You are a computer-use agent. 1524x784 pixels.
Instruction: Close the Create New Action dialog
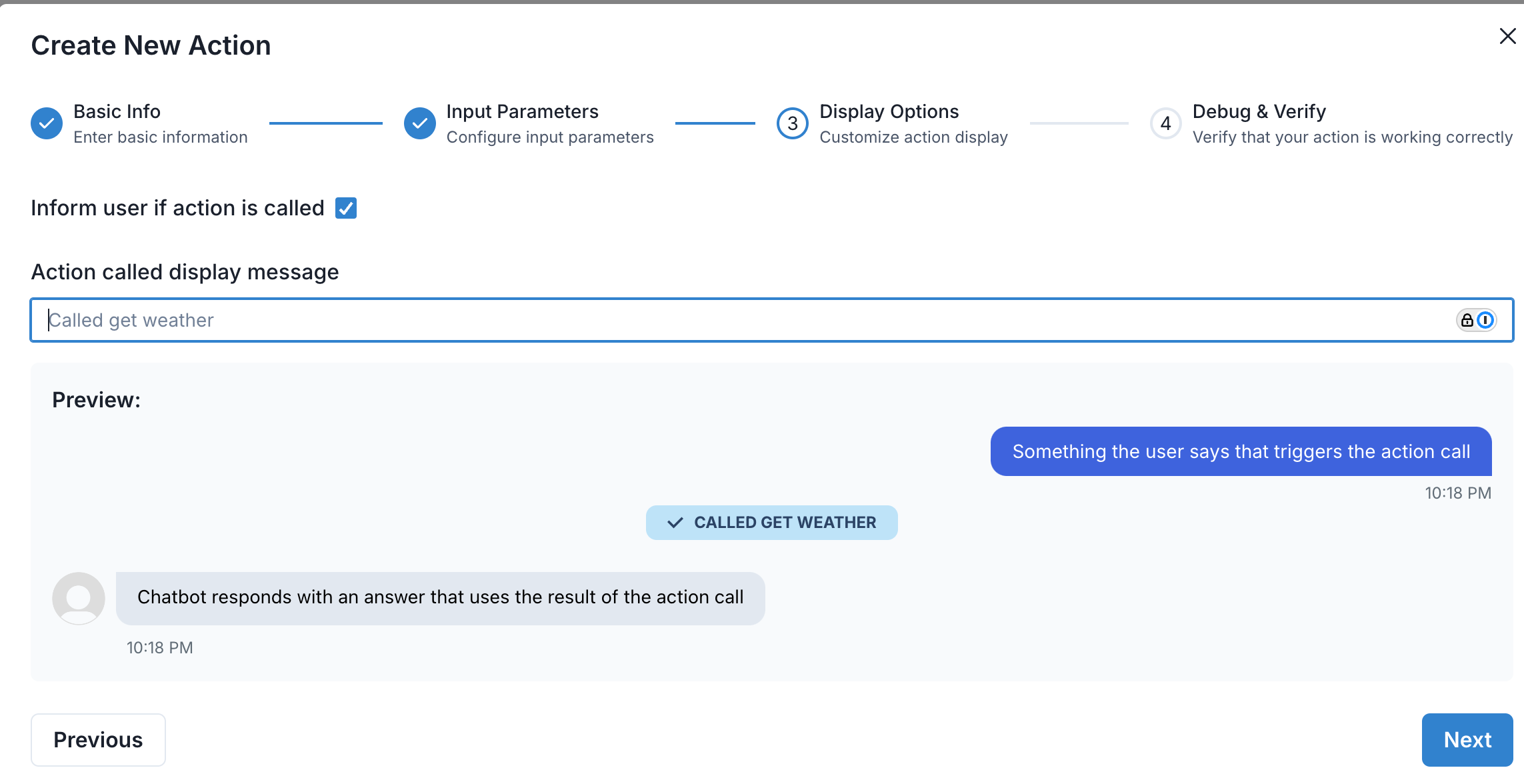(1507, 36)
